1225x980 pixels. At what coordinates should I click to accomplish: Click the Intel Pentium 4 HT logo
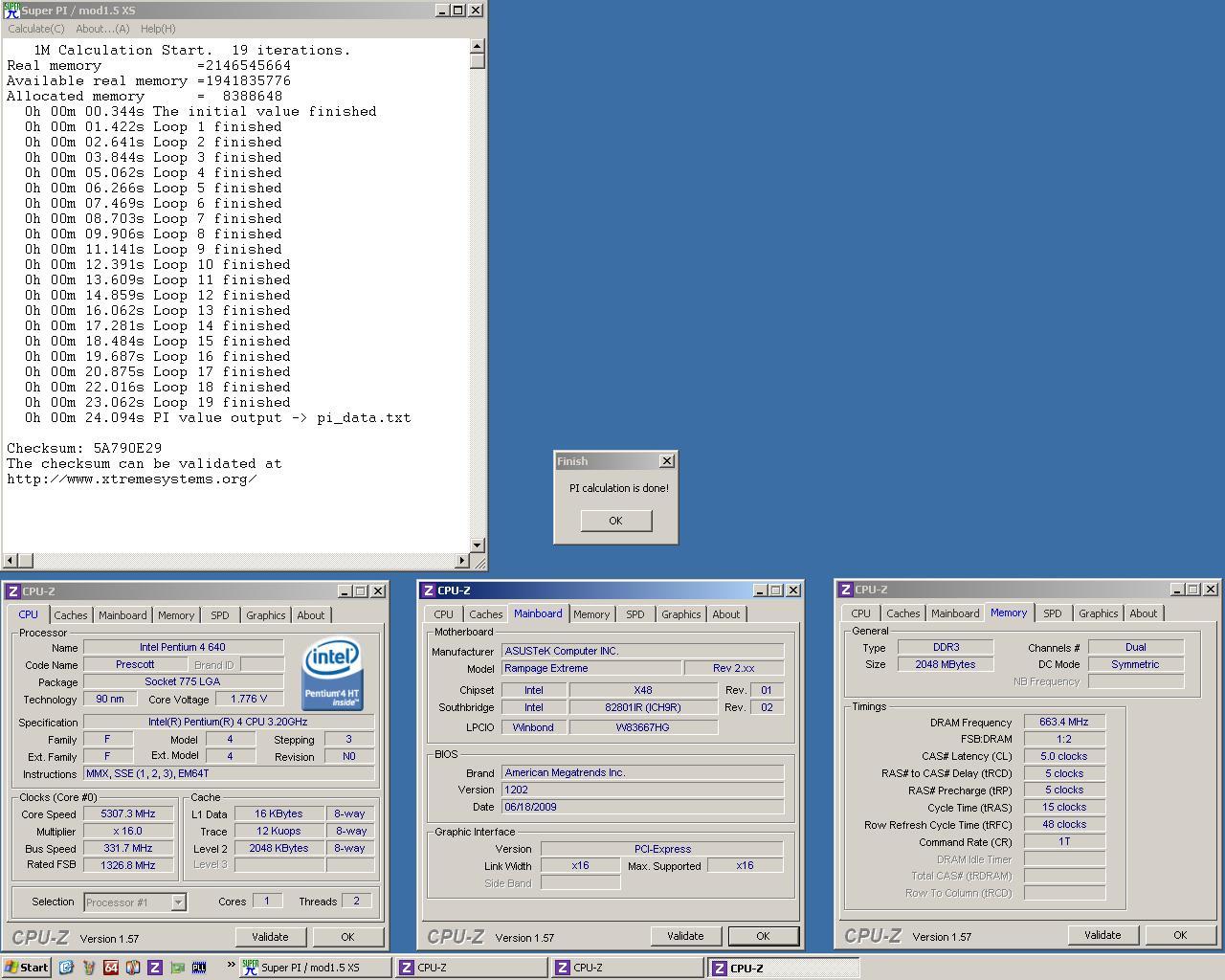[x=331, y=676]
